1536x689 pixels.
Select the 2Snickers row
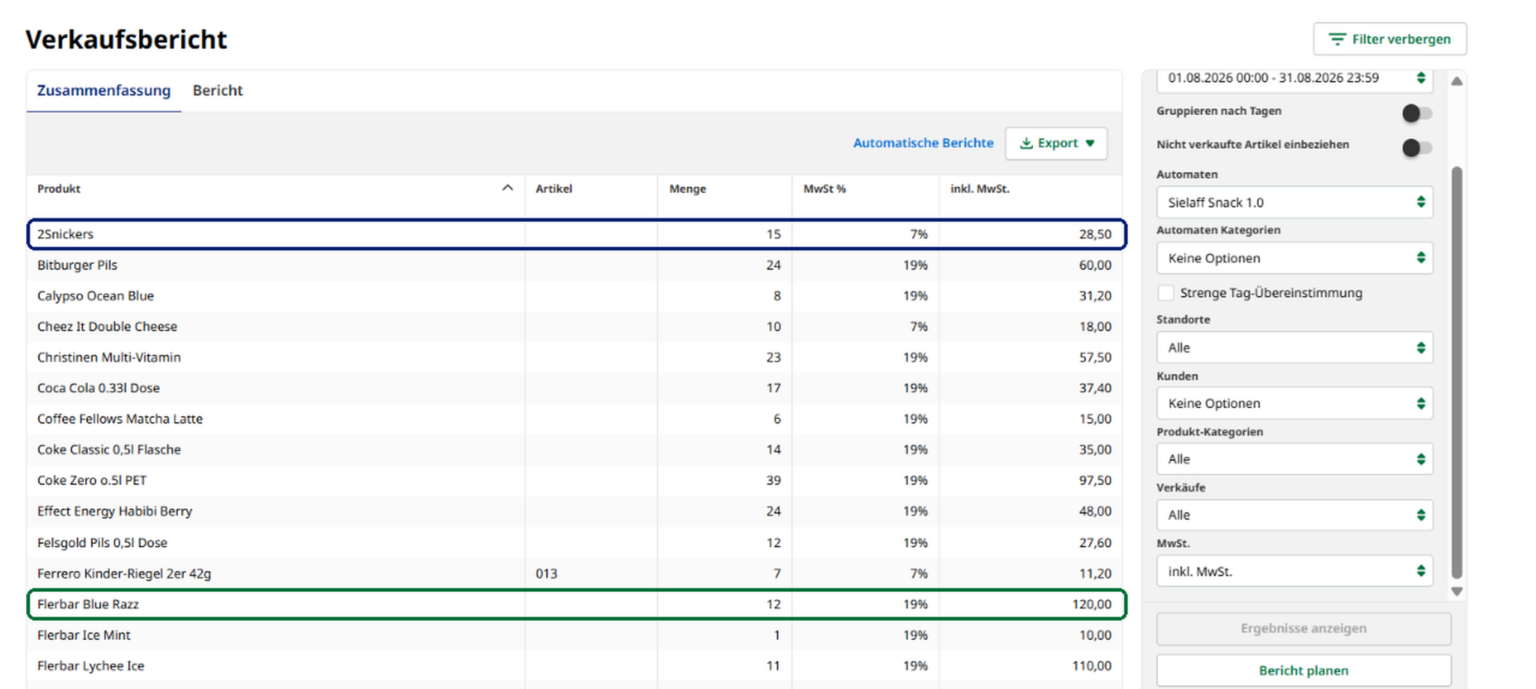click(575, 234)
